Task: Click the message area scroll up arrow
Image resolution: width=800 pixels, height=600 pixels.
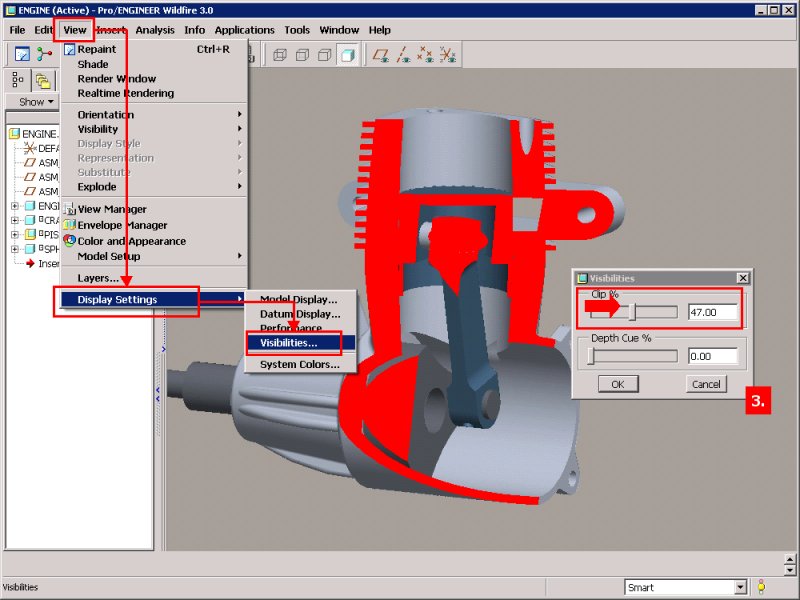Action: [790, 559]
